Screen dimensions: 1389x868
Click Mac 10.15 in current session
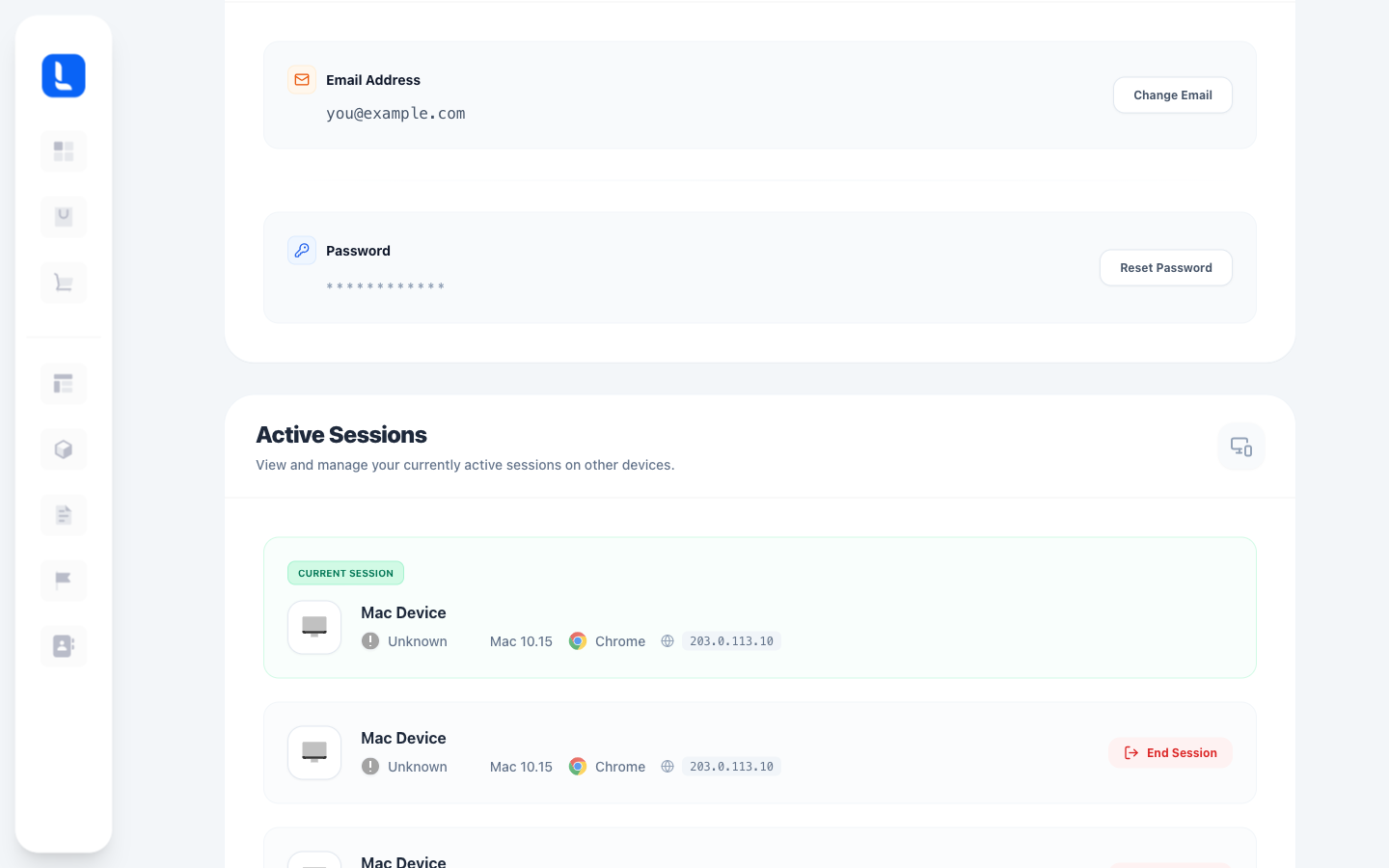point(521,641)
